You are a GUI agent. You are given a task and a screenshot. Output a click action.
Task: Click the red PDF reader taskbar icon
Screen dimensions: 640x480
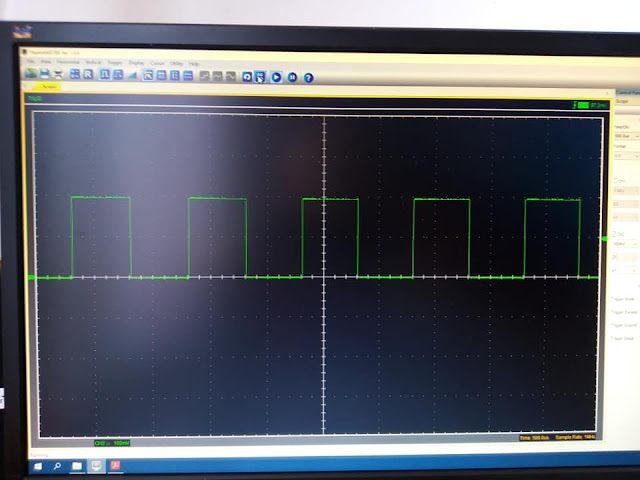(116, 465)
